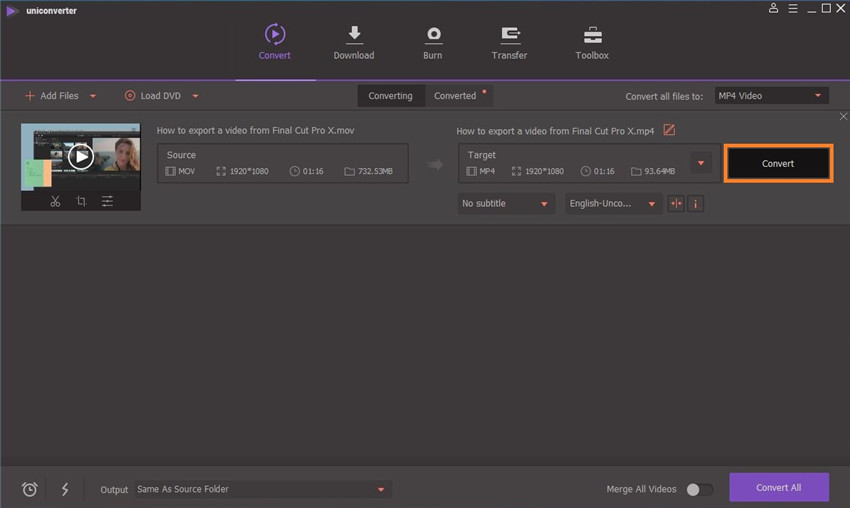Open the hamburger menu icon

pyautogui.click(x=793, y=9)
